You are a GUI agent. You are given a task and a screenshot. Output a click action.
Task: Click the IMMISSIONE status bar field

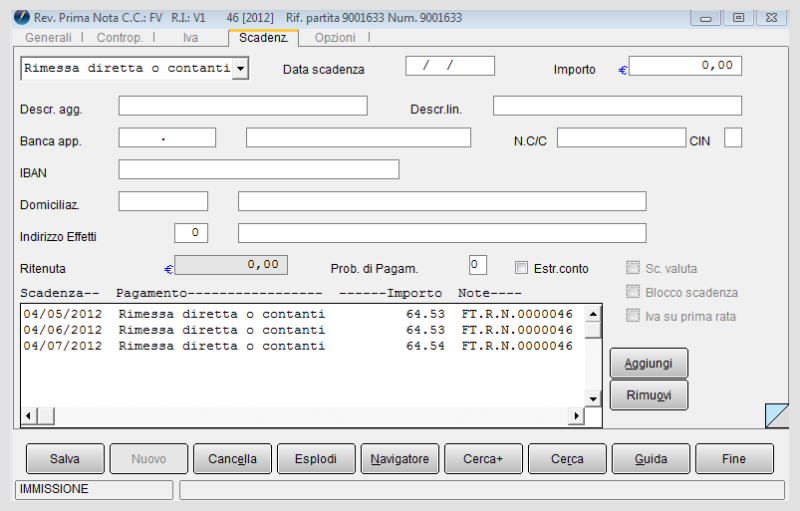94,490
